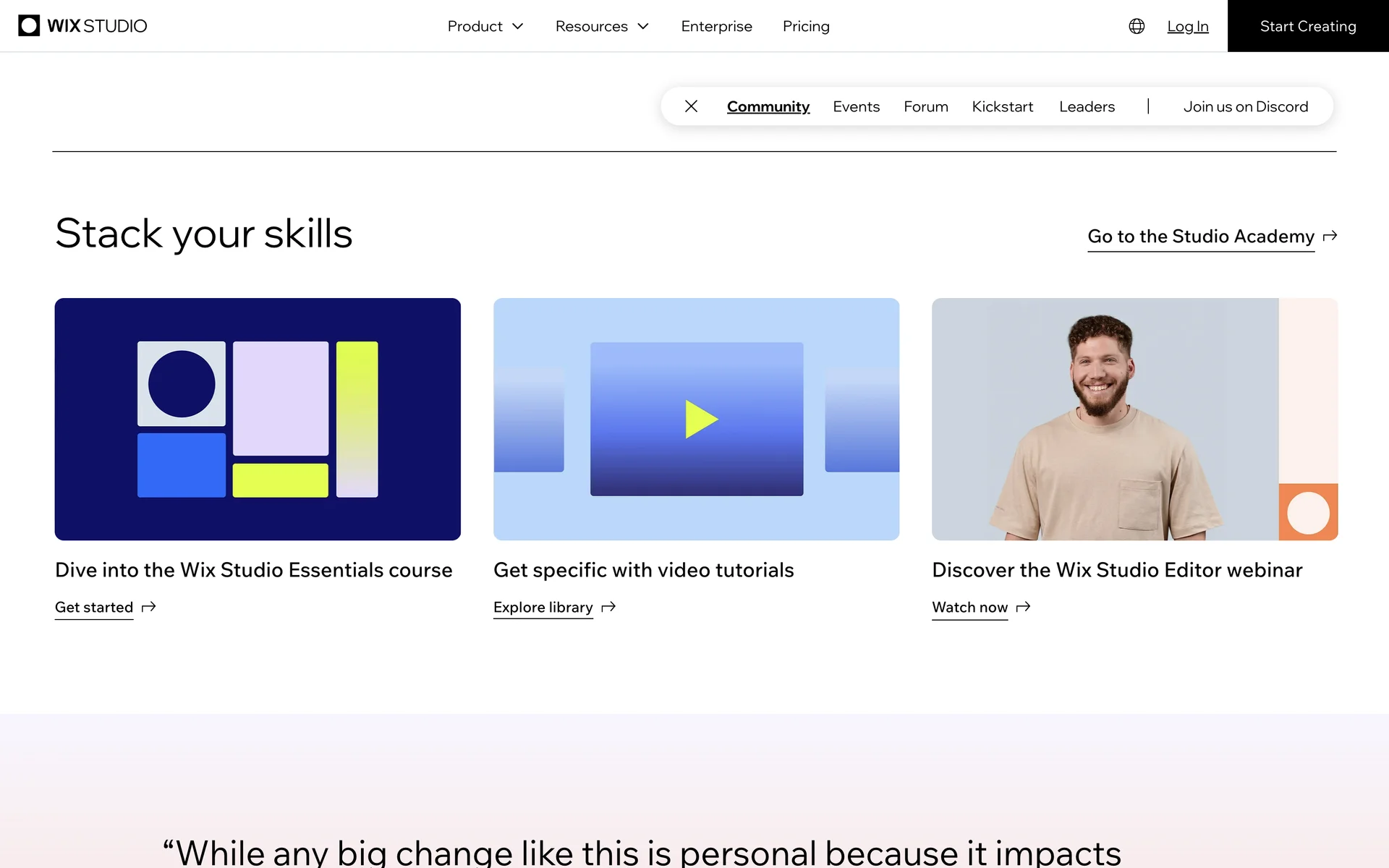Click Join us on Discord link
Image resolution: width=1389 pixels, height=868 pixels.
pyautogui.click(x=1245, y=106)
